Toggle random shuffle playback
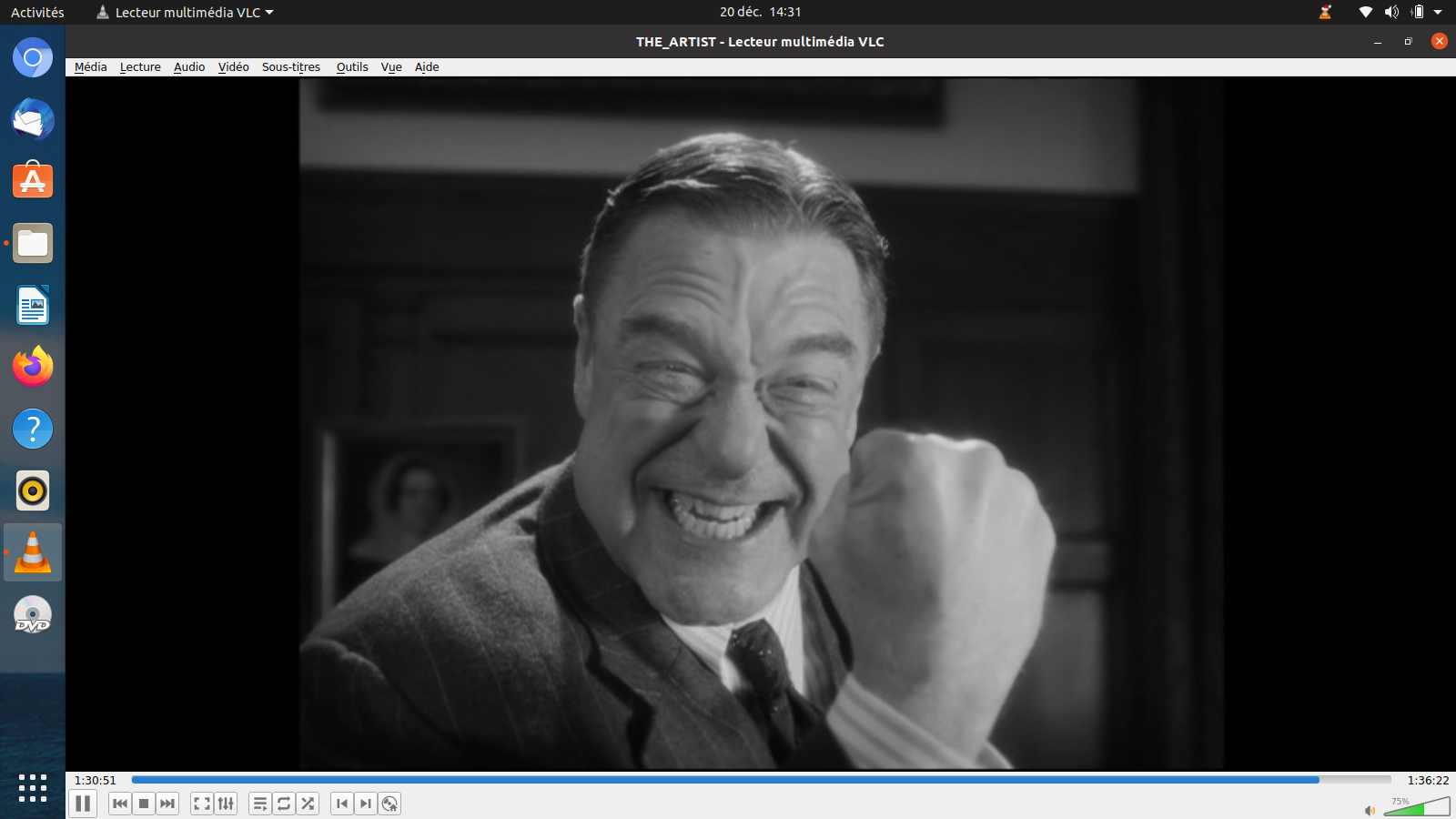Image resolution: width=1456 pixels, height=819 pixels. [x=308, y=804]
